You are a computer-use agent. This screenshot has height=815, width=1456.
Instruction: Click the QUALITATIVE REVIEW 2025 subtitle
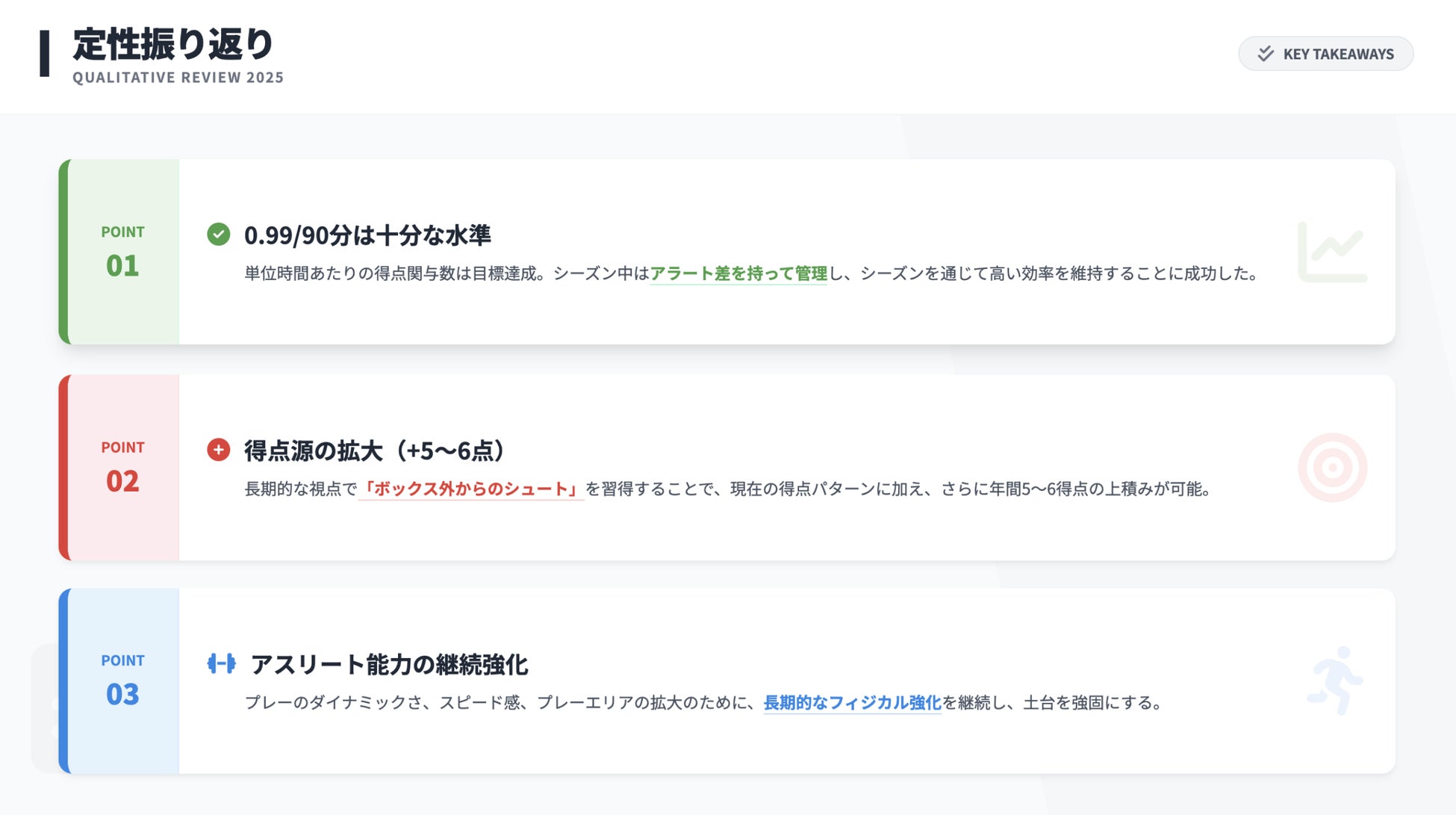tap(178, 78)
